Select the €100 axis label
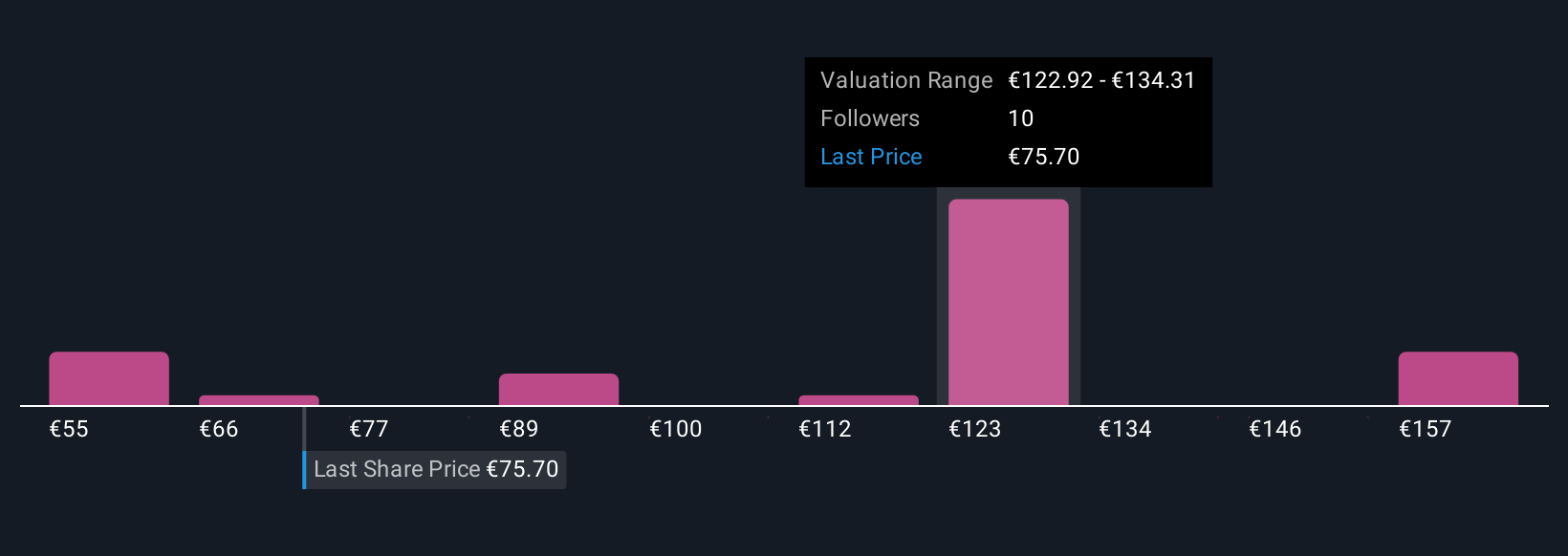The width and height of the screenshot is (1568, 556). point(676,429)
